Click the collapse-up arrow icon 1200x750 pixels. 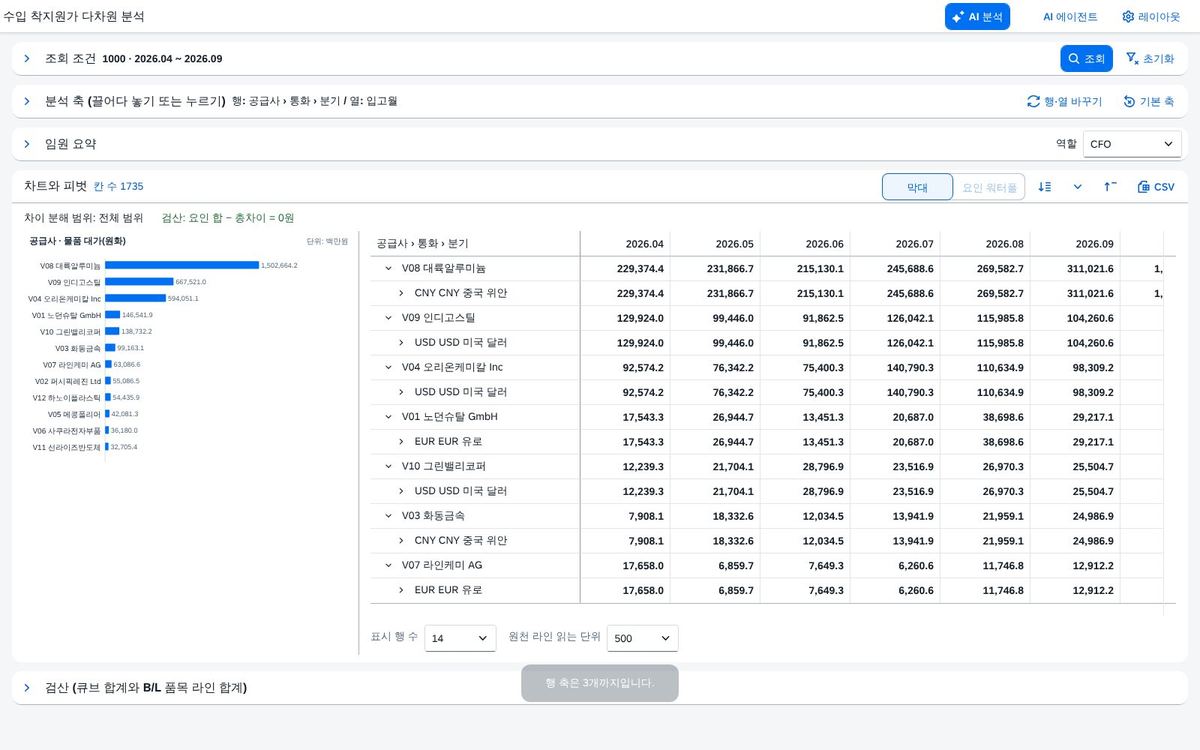point(1111,187)
